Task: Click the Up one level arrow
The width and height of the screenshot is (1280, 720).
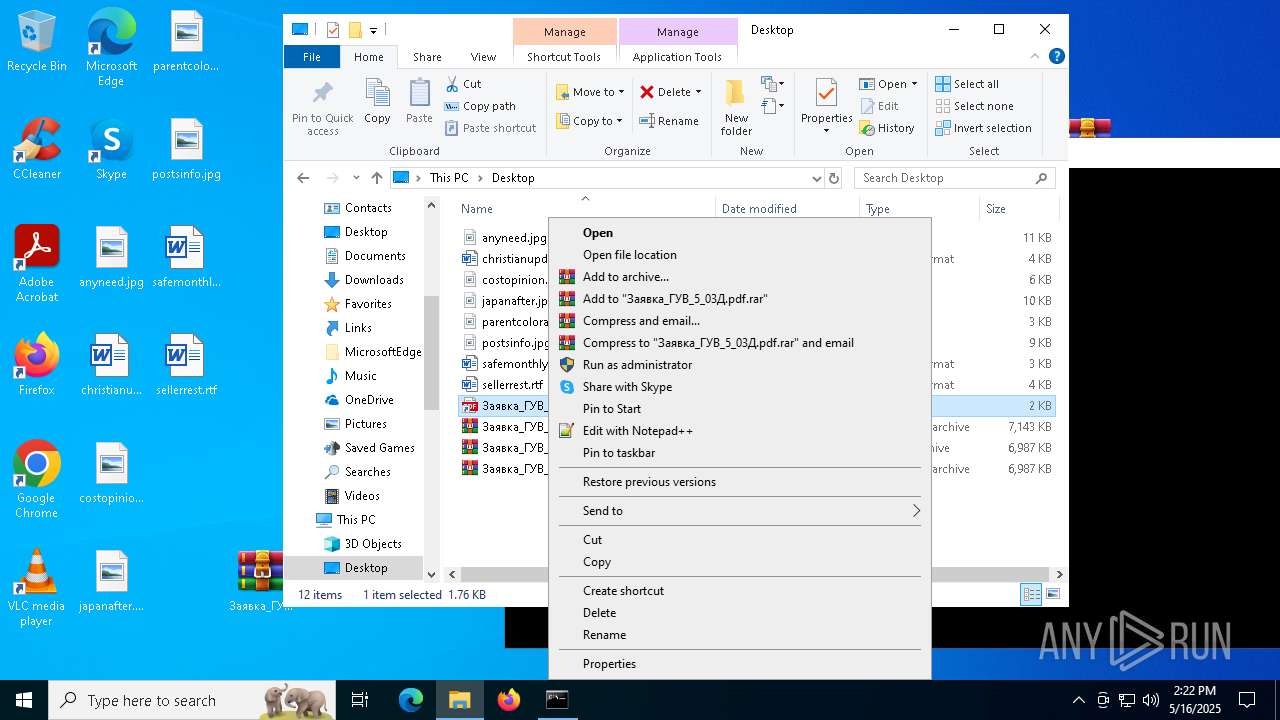Action: [376, 178]
